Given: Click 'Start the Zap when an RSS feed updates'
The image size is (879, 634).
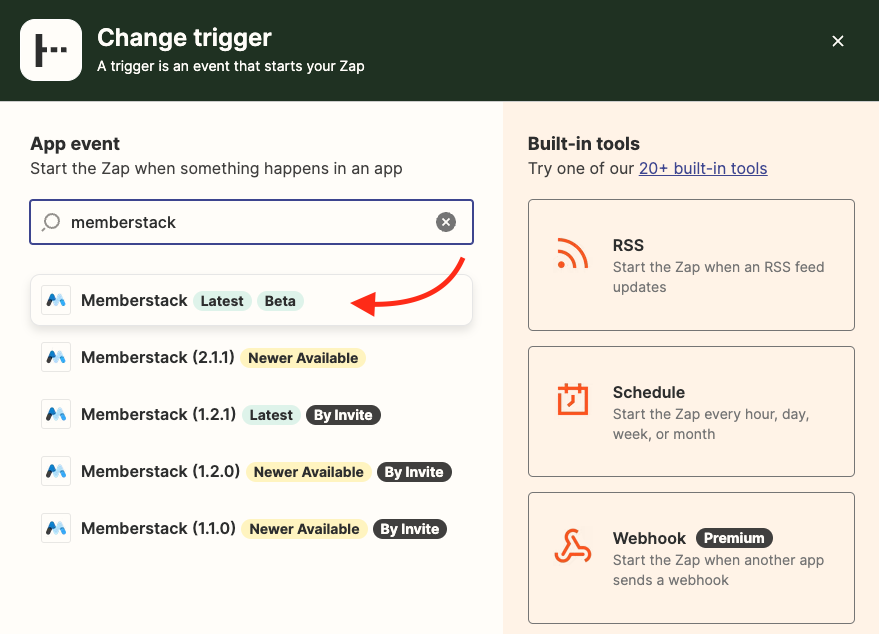Looking at the screenshot, I should pyautogui.click(x=718, y=277).
